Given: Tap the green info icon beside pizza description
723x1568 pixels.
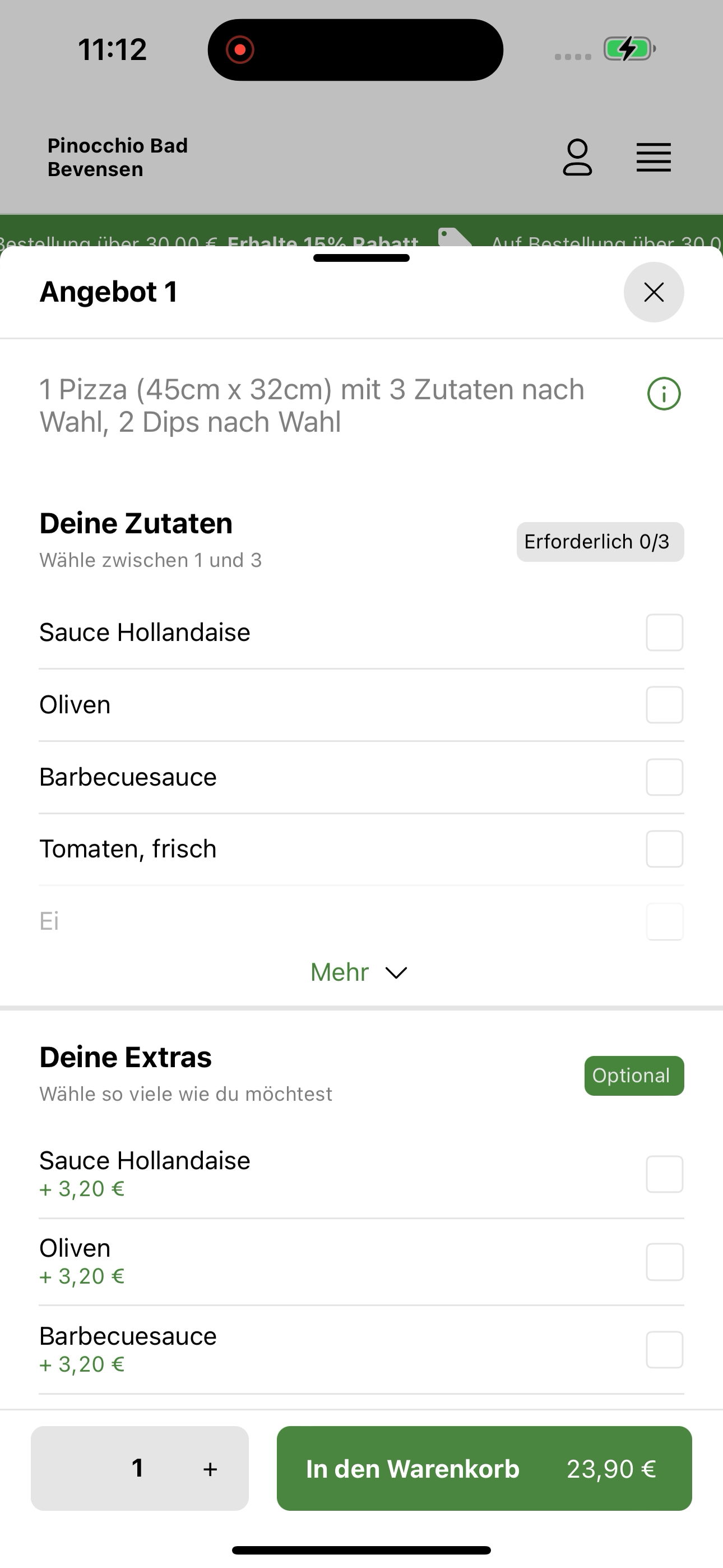Looking at the screenshot, I should 664,394.
